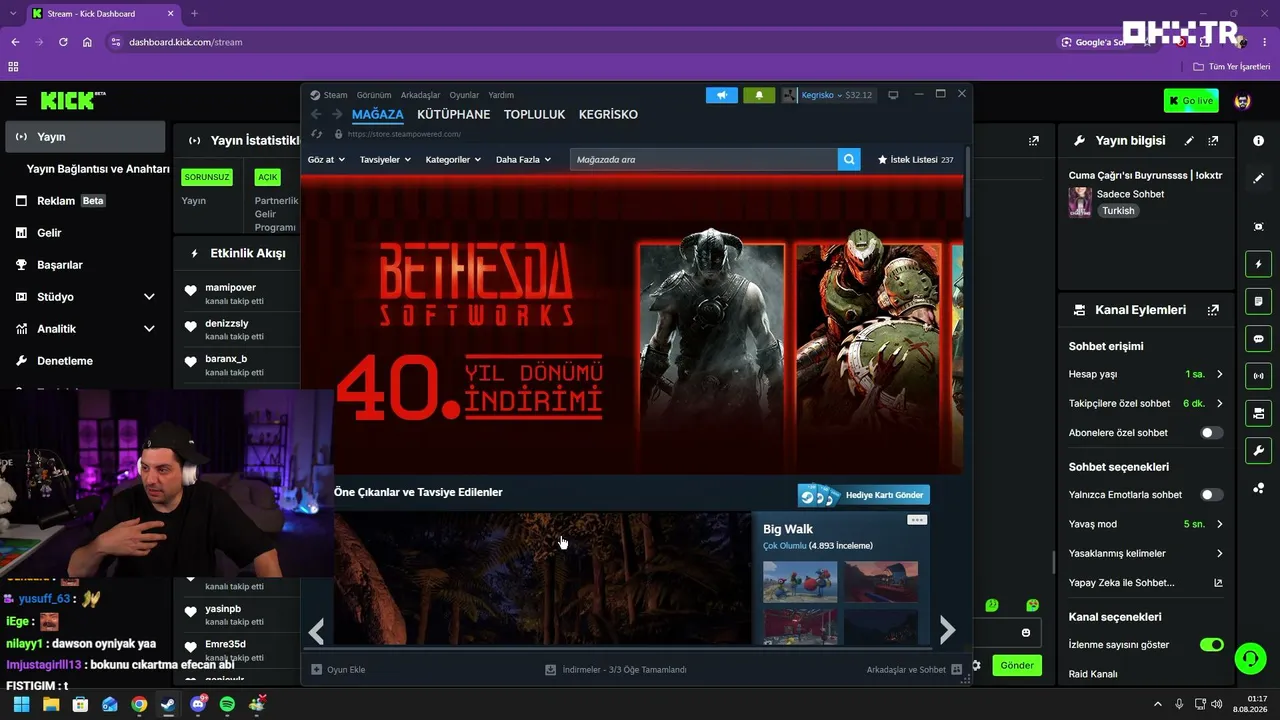
Task: Open İstek Listesi wishlist link
Action: [915, 160]
